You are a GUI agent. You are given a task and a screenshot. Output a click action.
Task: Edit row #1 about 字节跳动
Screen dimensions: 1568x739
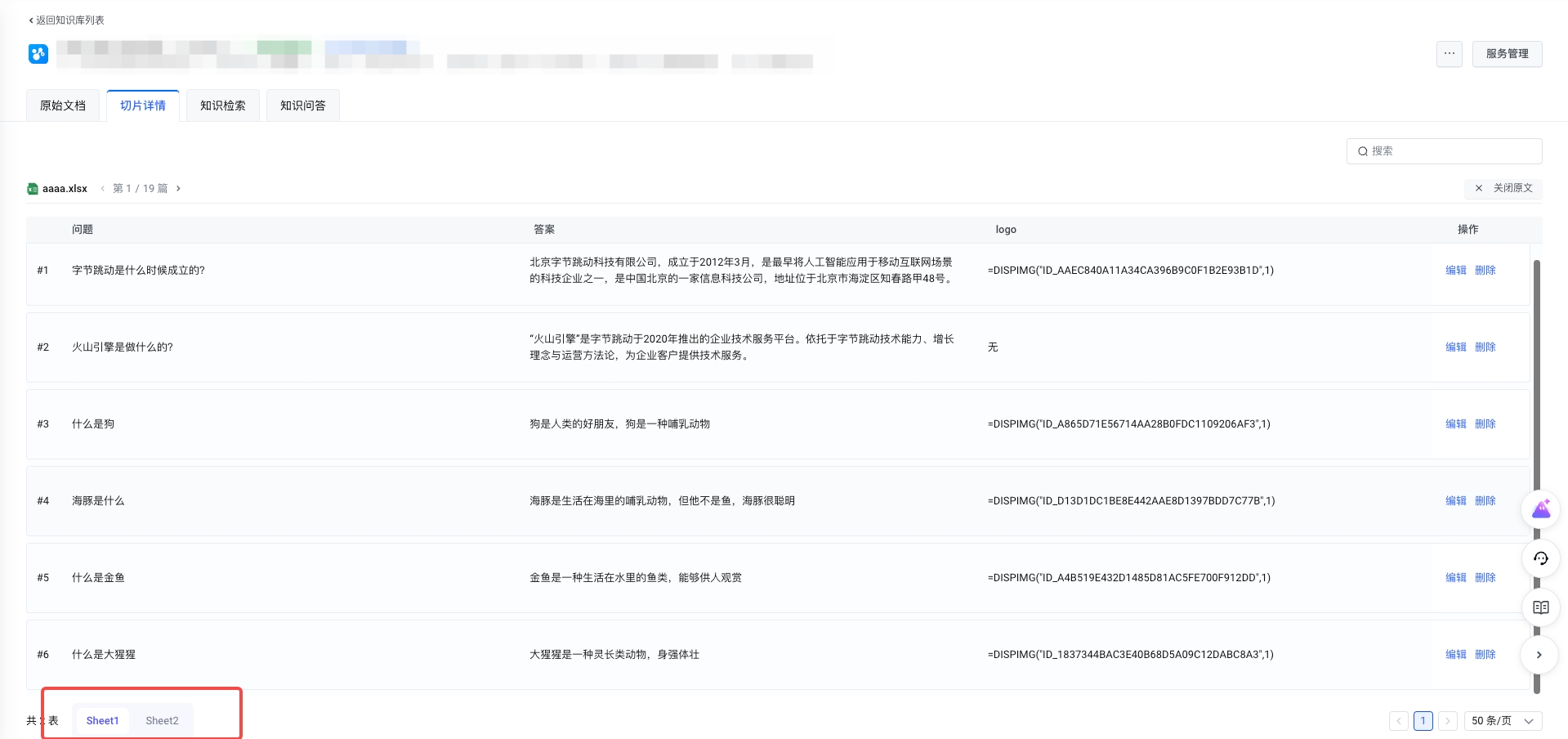pos(1455,271)
